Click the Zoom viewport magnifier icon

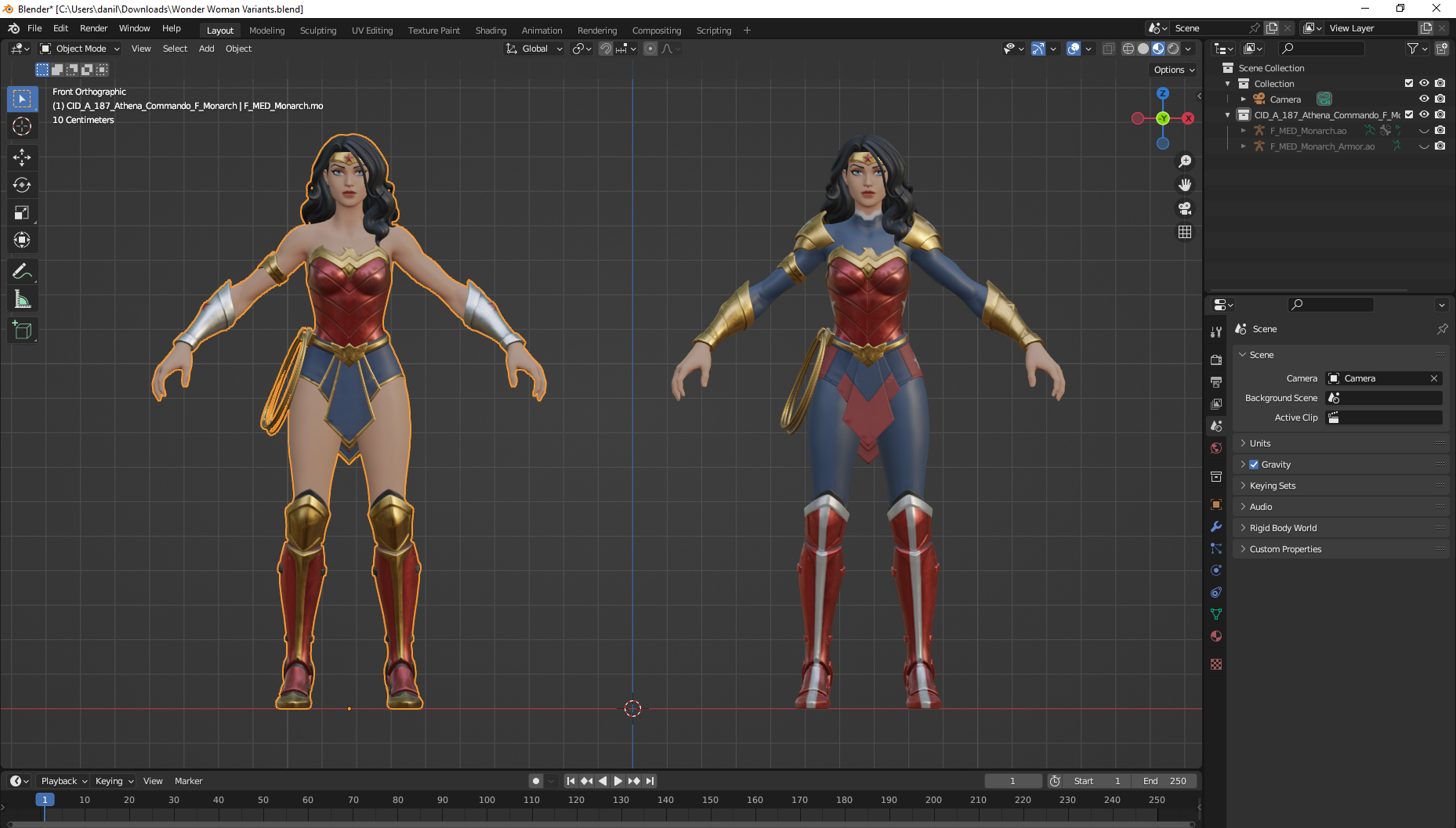[1185, 161]
